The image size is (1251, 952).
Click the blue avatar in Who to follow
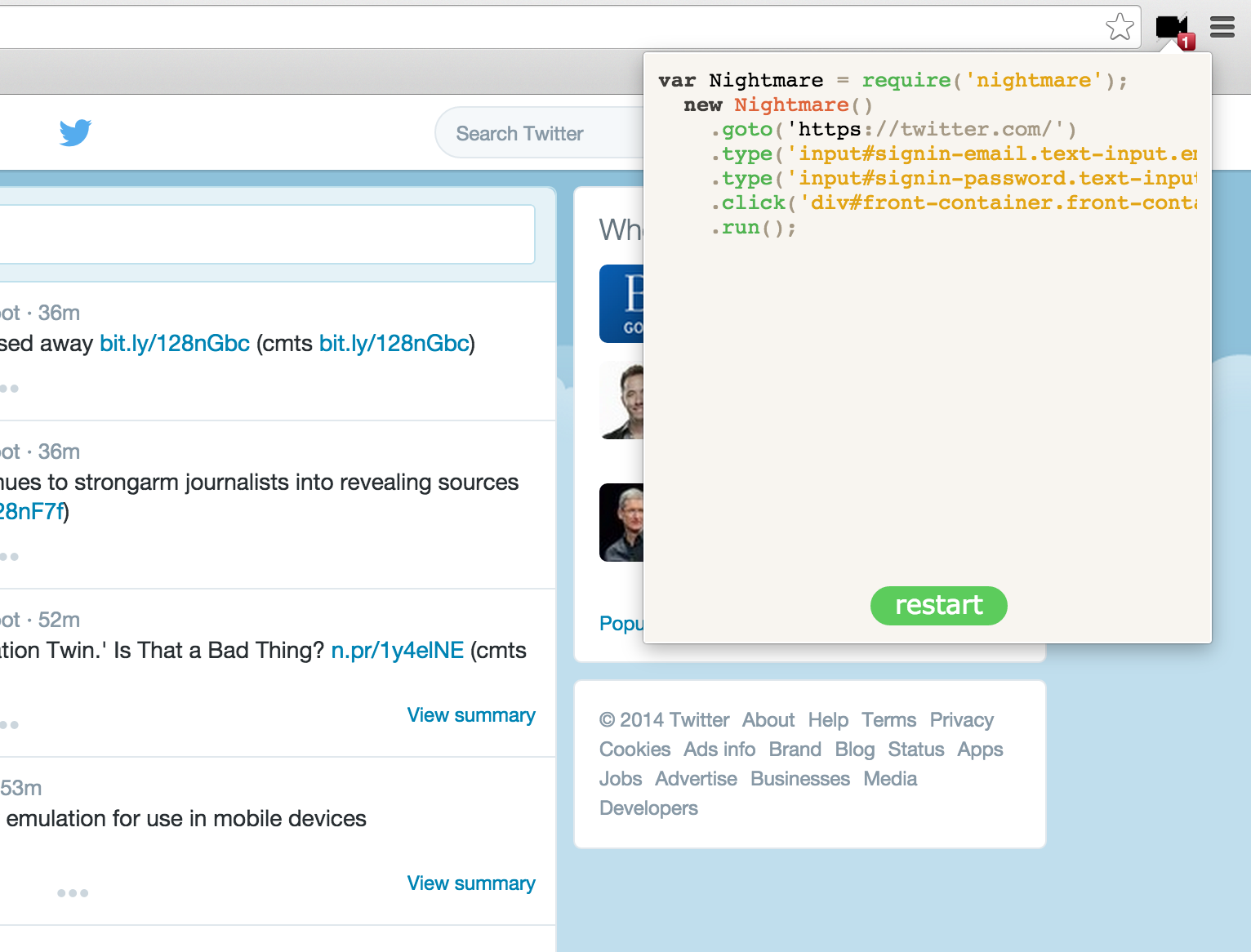pos(621,304)
